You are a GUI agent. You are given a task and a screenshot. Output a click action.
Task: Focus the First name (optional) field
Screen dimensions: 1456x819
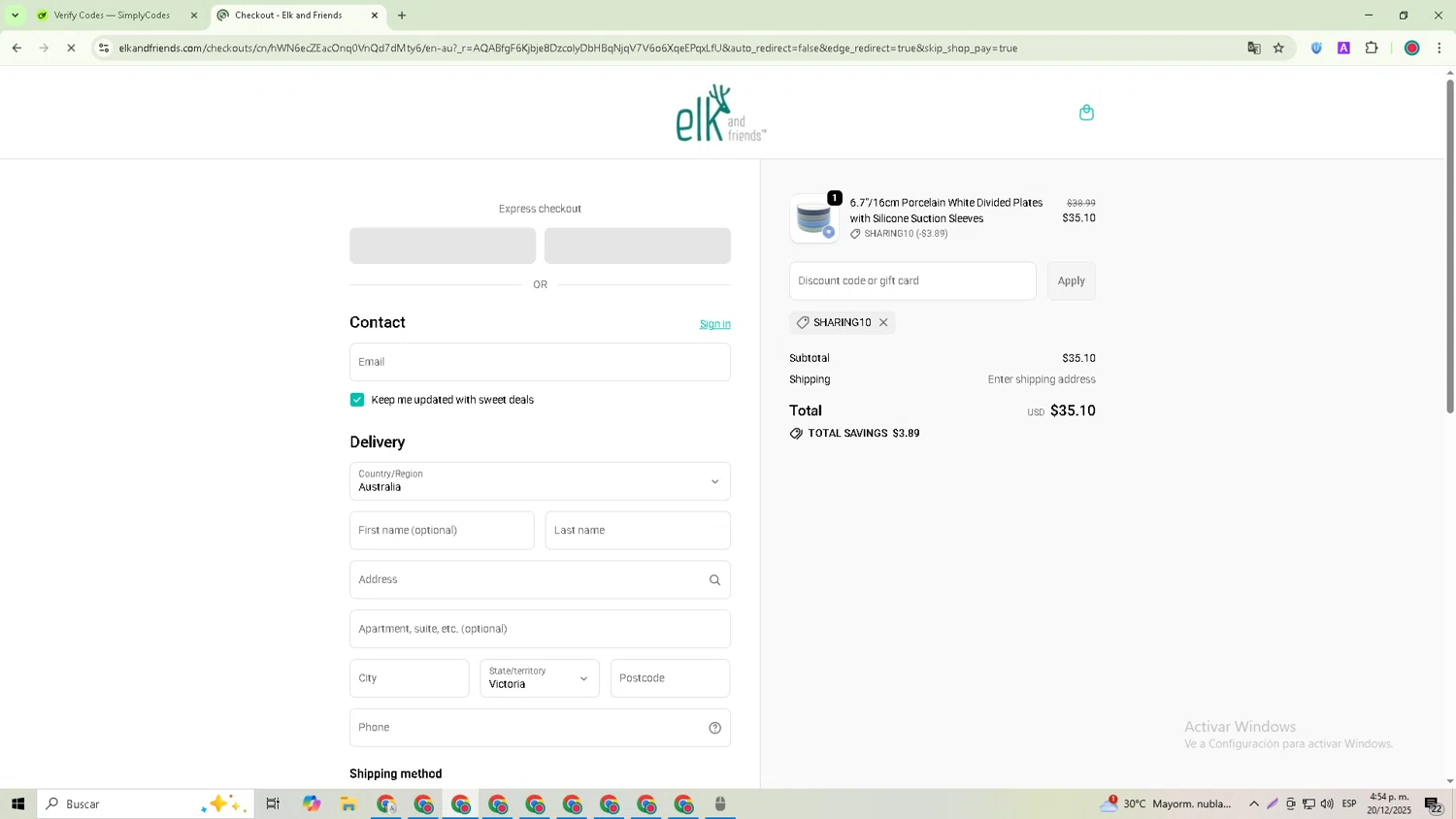click(442, 531)
